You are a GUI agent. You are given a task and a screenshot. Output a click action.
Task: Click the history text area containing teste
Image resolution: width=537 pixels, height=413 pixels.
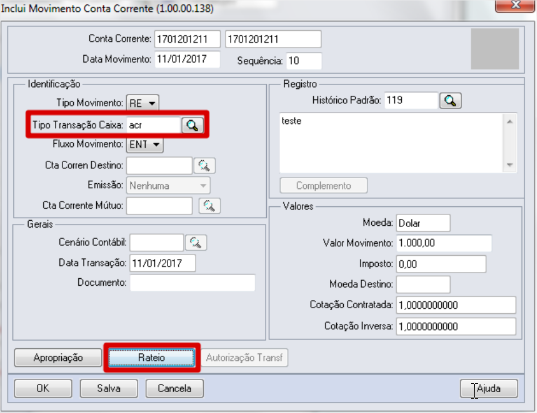pyautogui.click(x=391, y=143)
